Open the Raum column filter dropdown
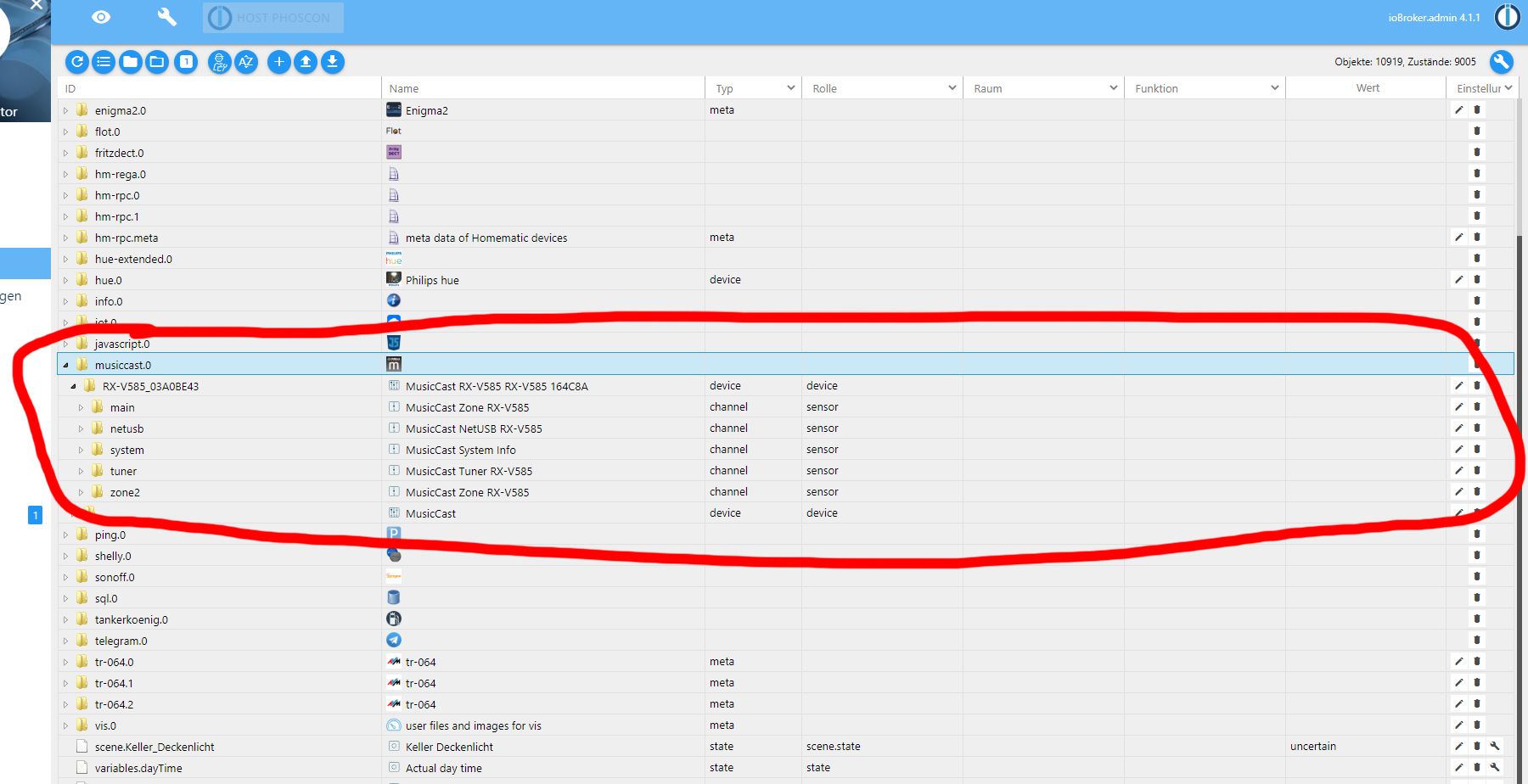This screenshot has height=784, width=1528. click(1114, 88)
